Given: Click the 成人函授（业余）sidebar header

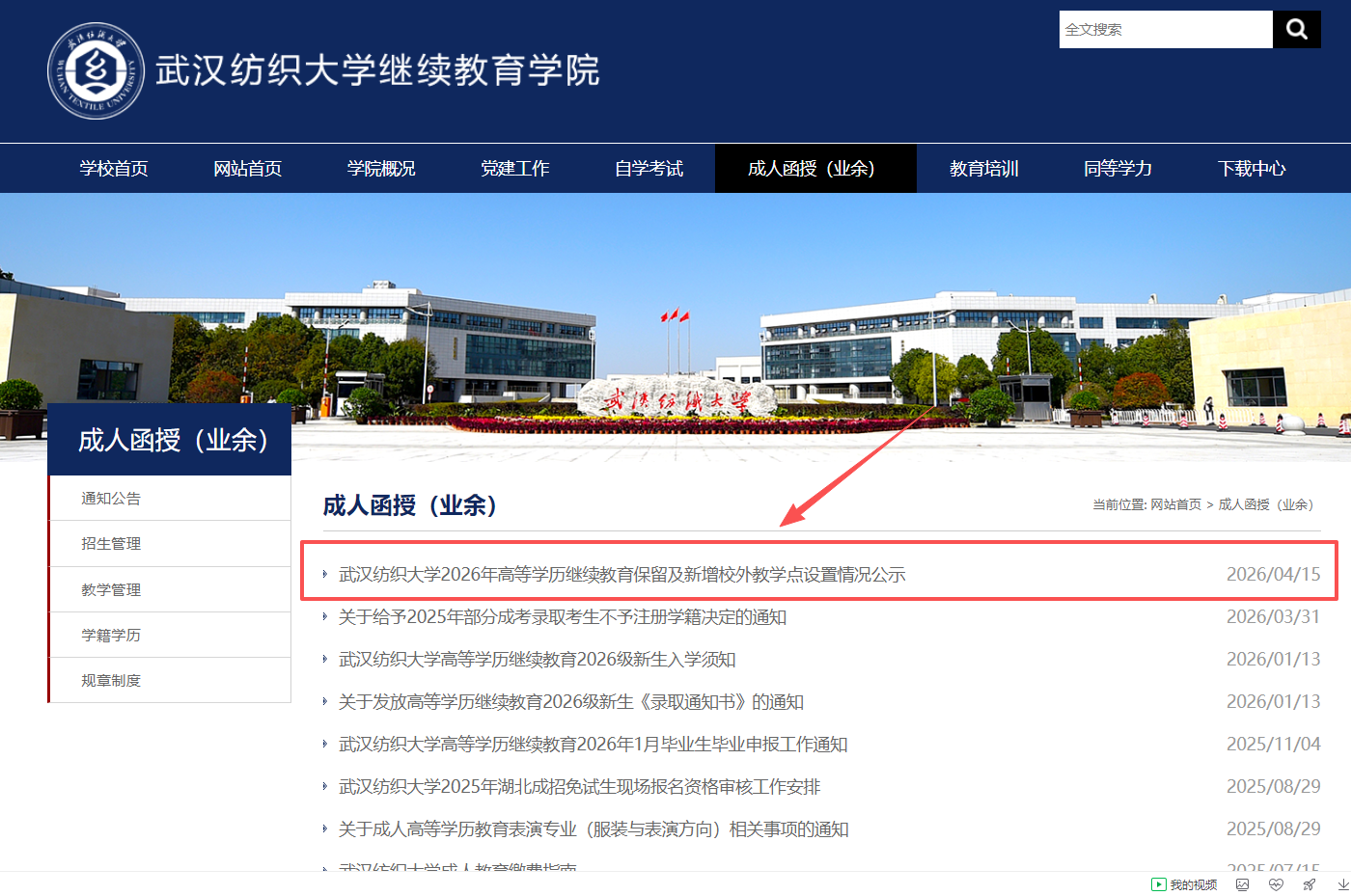Looking at the screenshot, I should 170,440.
